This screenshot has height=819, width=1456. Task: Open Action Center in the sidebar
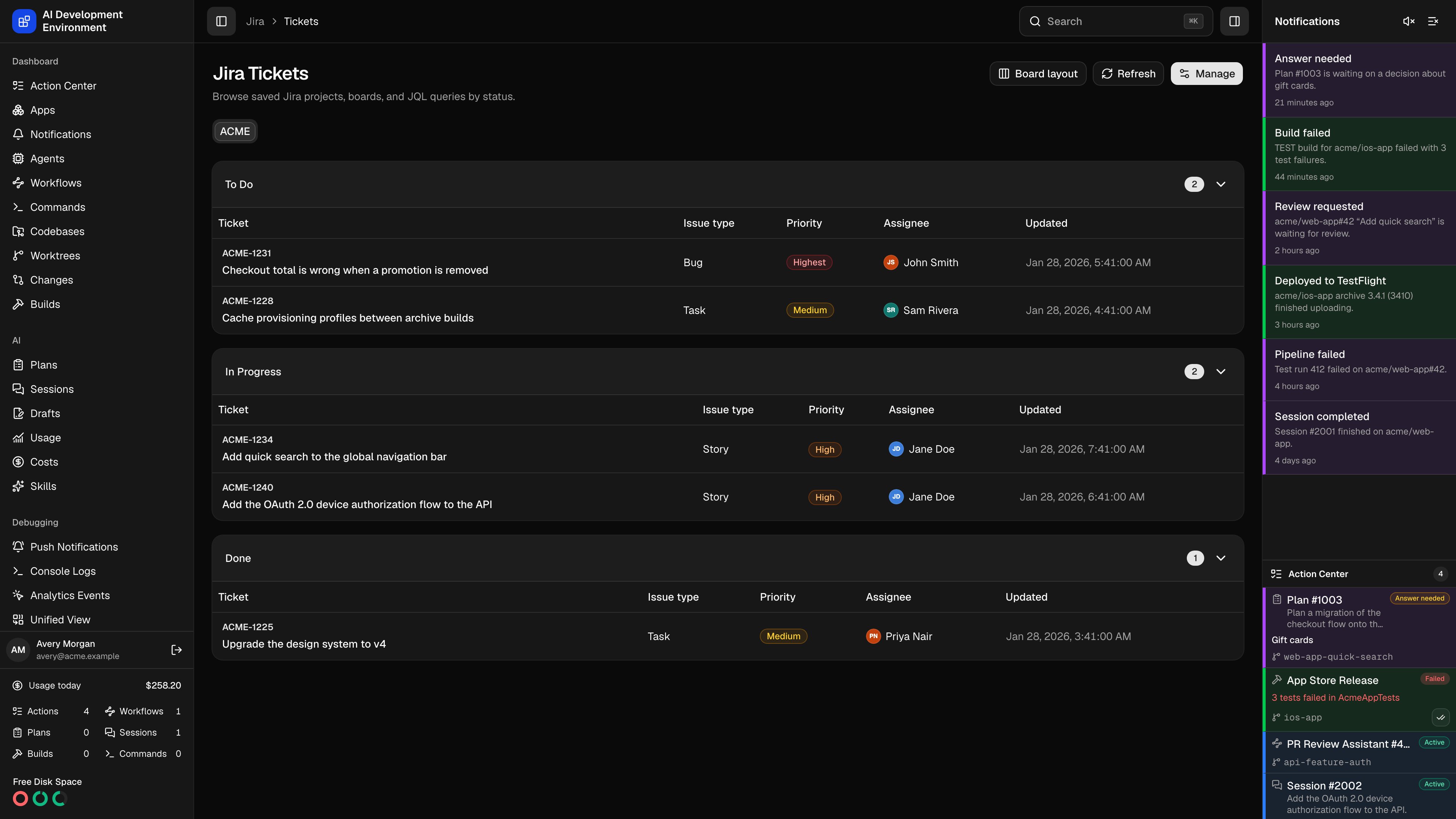(97, 86)
